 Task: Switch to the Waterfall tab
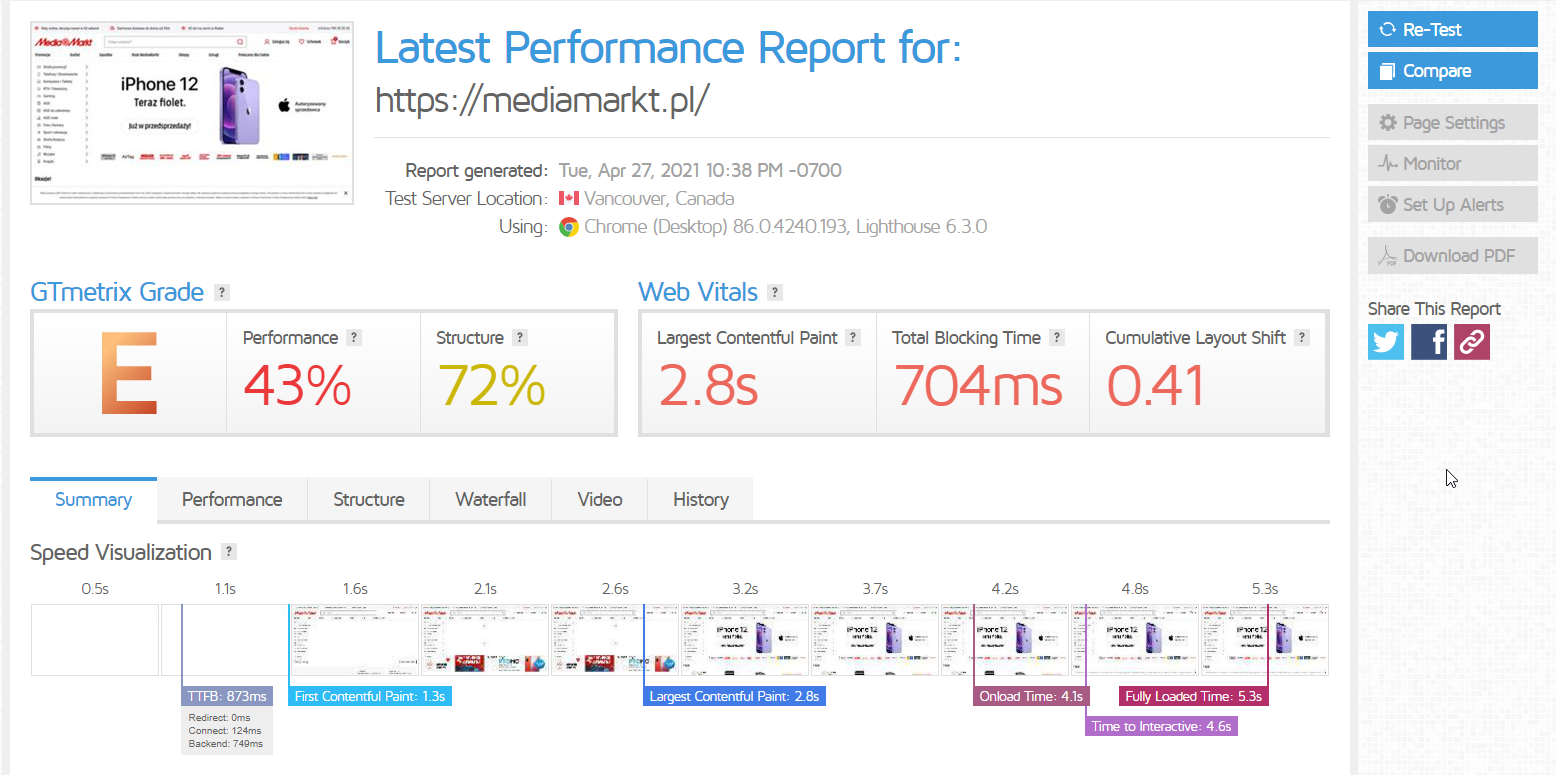pos(490,500)
